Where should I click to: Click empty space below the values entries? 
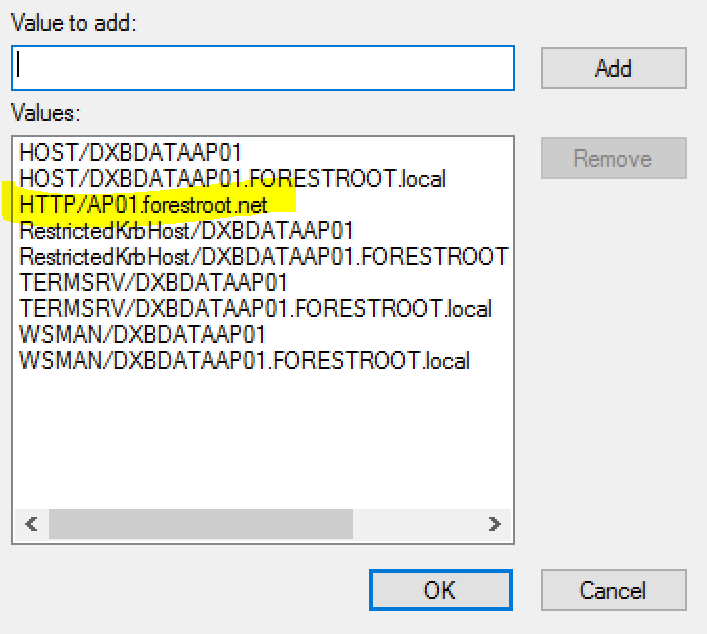(x=262, y=442)
